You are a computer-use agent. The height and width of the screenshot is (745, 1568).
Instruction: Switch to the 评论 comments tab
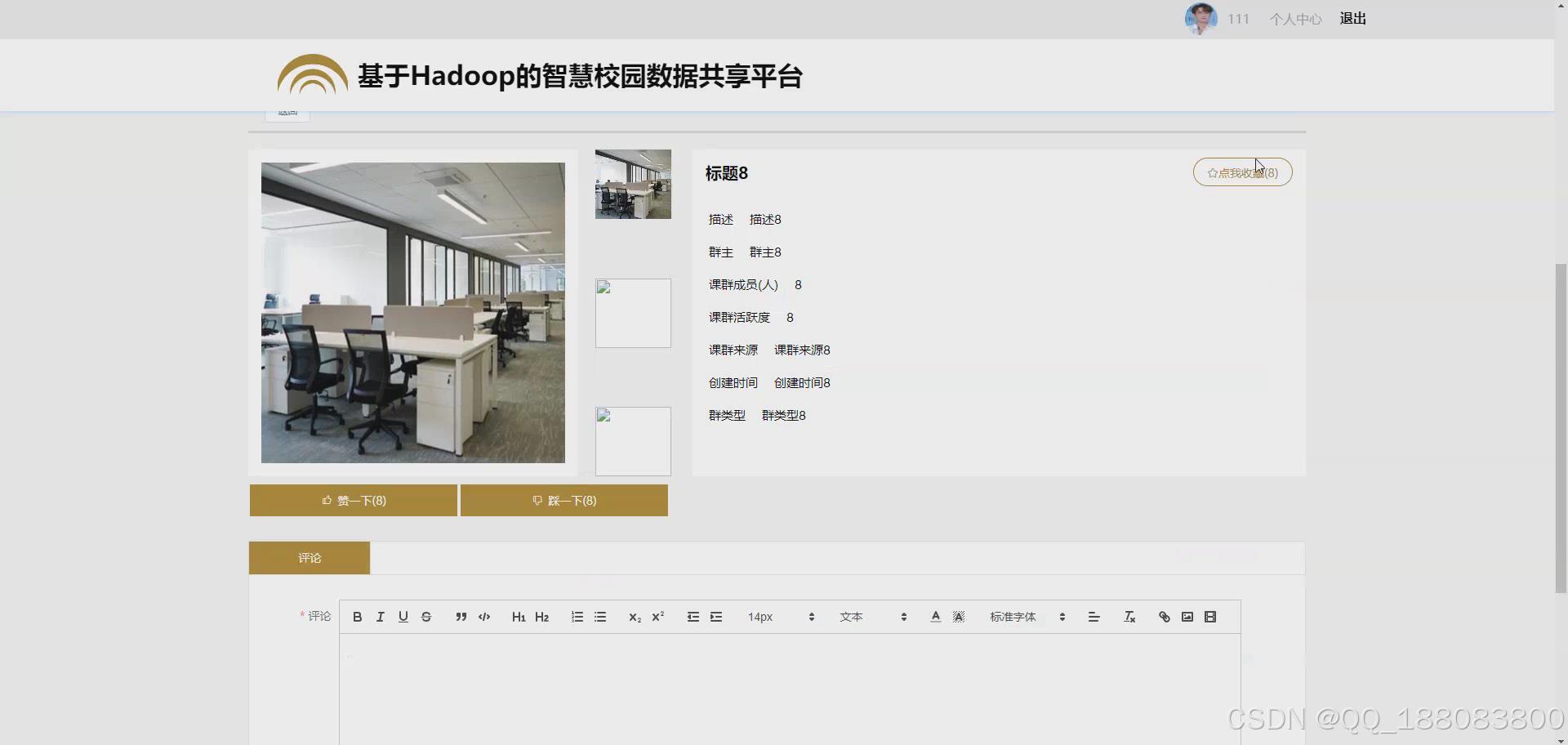click(310, 558)
